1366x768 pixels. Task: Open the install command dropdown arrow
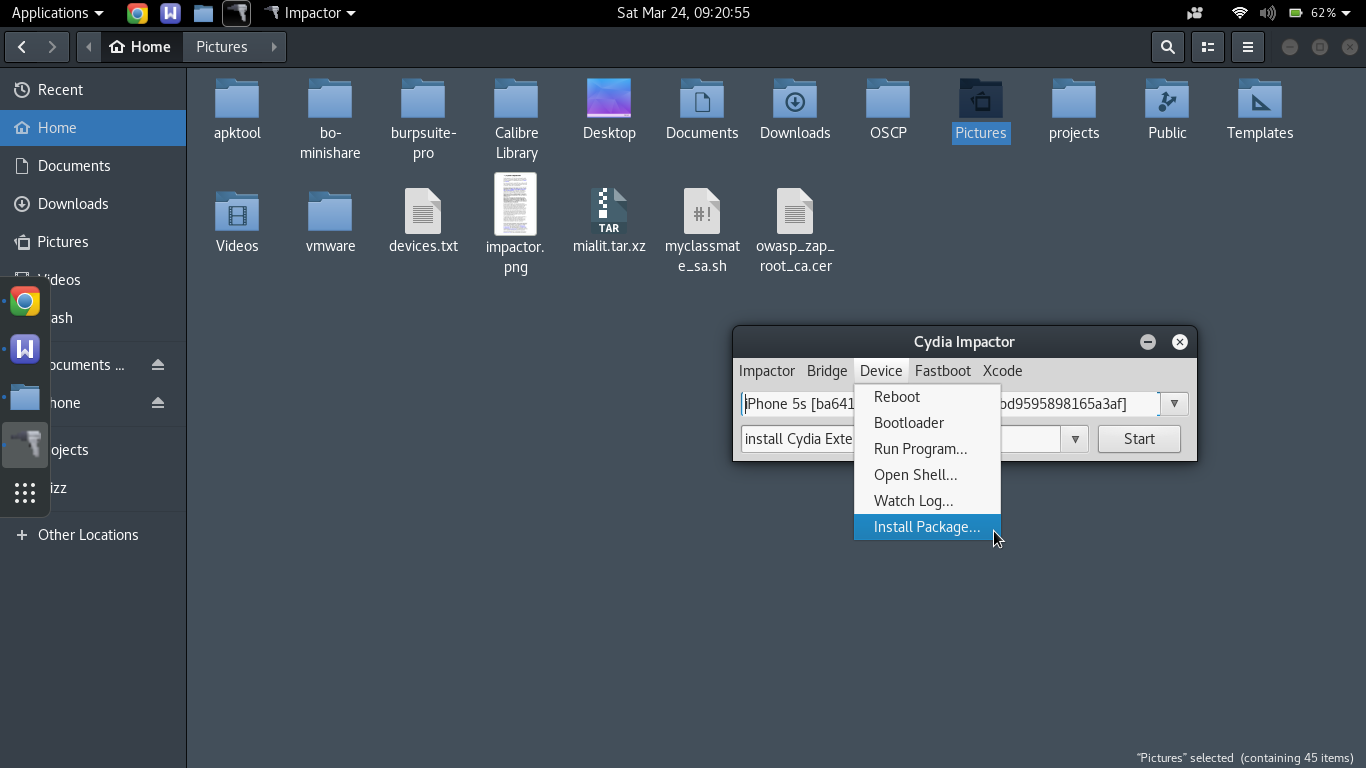pos(1075,439)
